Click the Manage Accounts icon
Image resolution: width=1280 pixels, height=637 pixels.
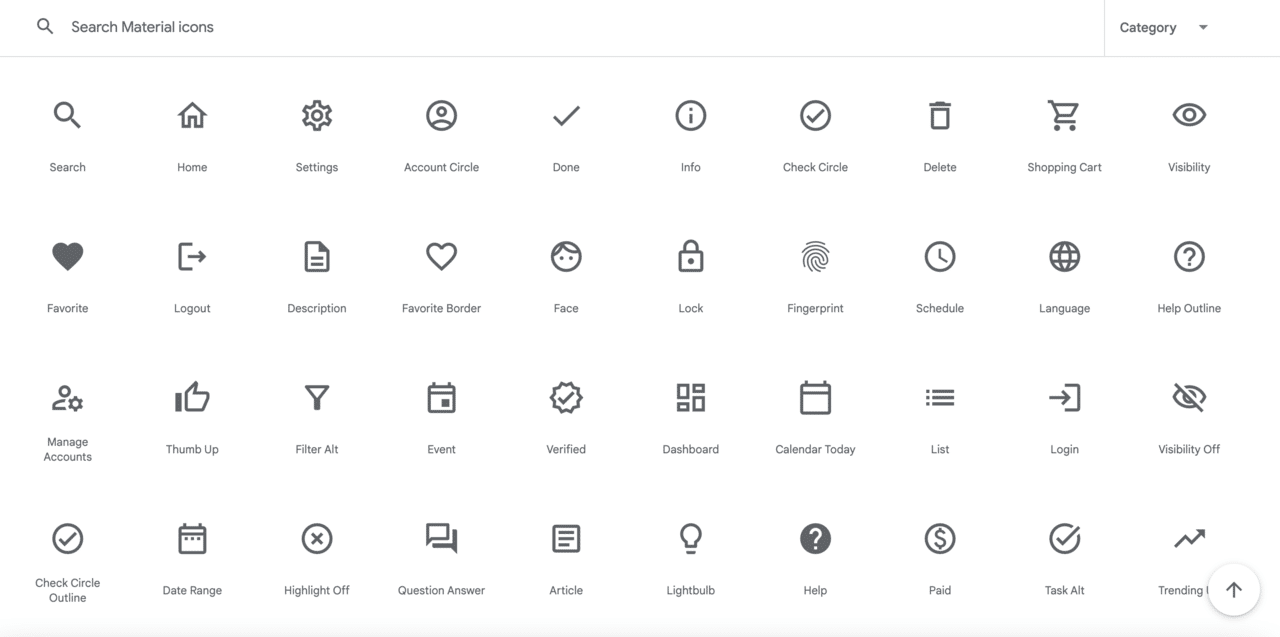tap(67, 397)
